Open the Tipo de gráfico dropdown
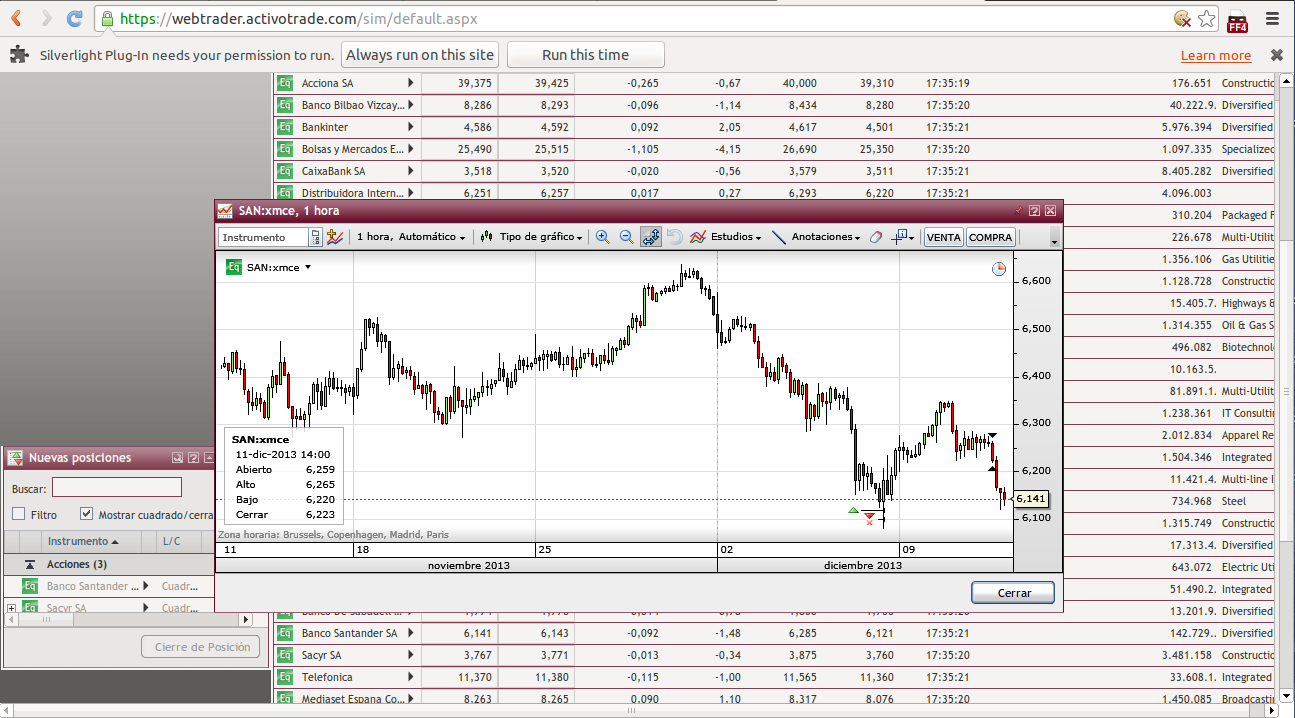Viewport: 1295px width, 718px height. point(541,237)
